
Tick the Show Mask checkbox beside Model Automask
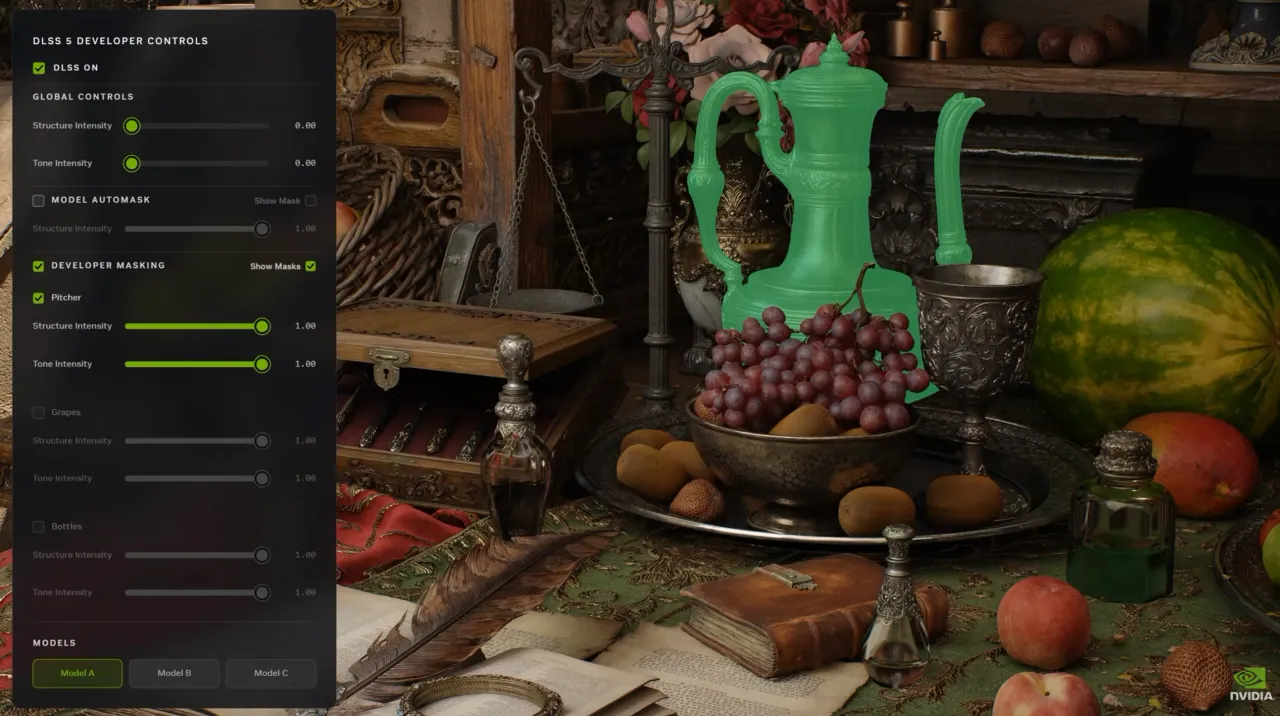311,201
